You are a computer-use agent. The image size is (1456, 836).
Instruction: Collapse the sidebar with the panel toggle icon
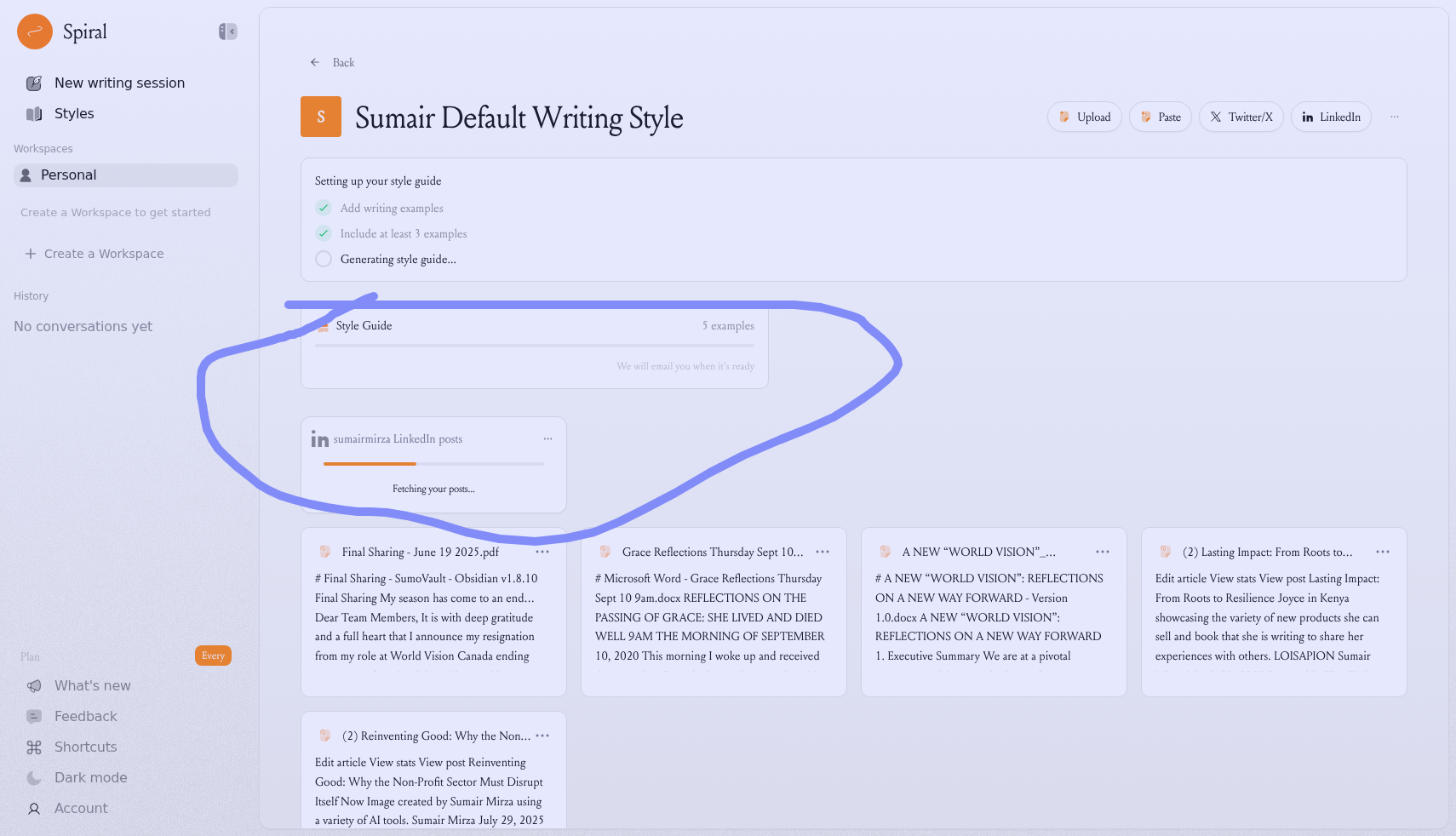227,31
